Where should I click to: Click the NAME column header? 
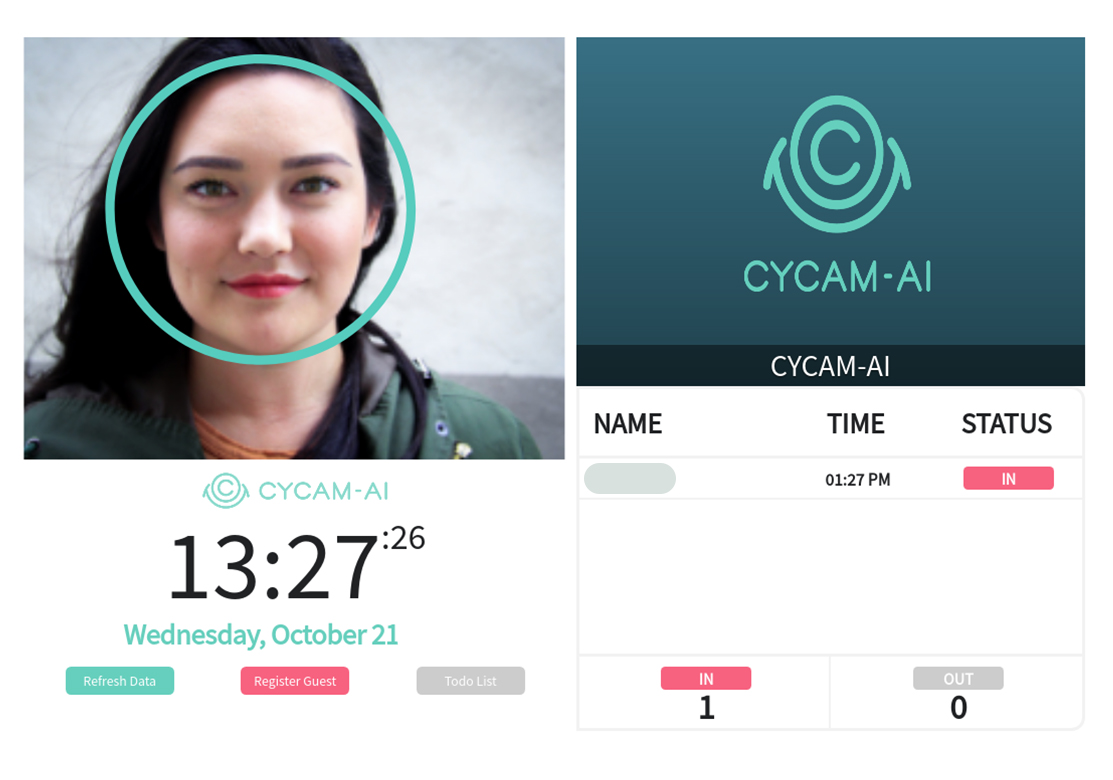627,424
